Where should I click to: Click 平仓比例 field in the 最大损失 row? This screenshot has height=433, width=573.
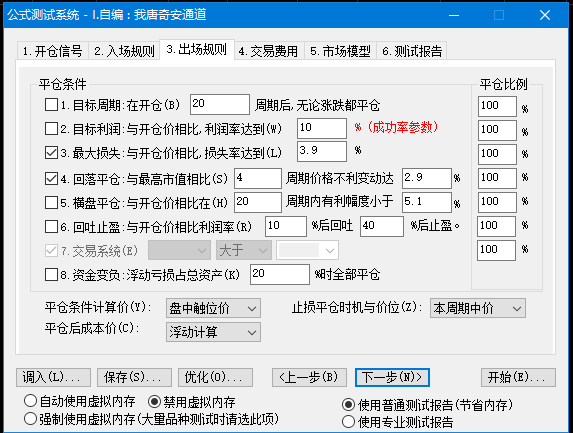click(x=497, y=154)
